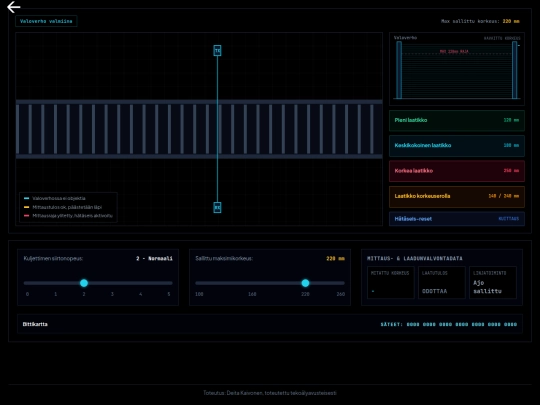This screenshot has width=540, height=405.
Task: Click the red legend entry Mittausraja ylitetty
Action: [68, 216]
